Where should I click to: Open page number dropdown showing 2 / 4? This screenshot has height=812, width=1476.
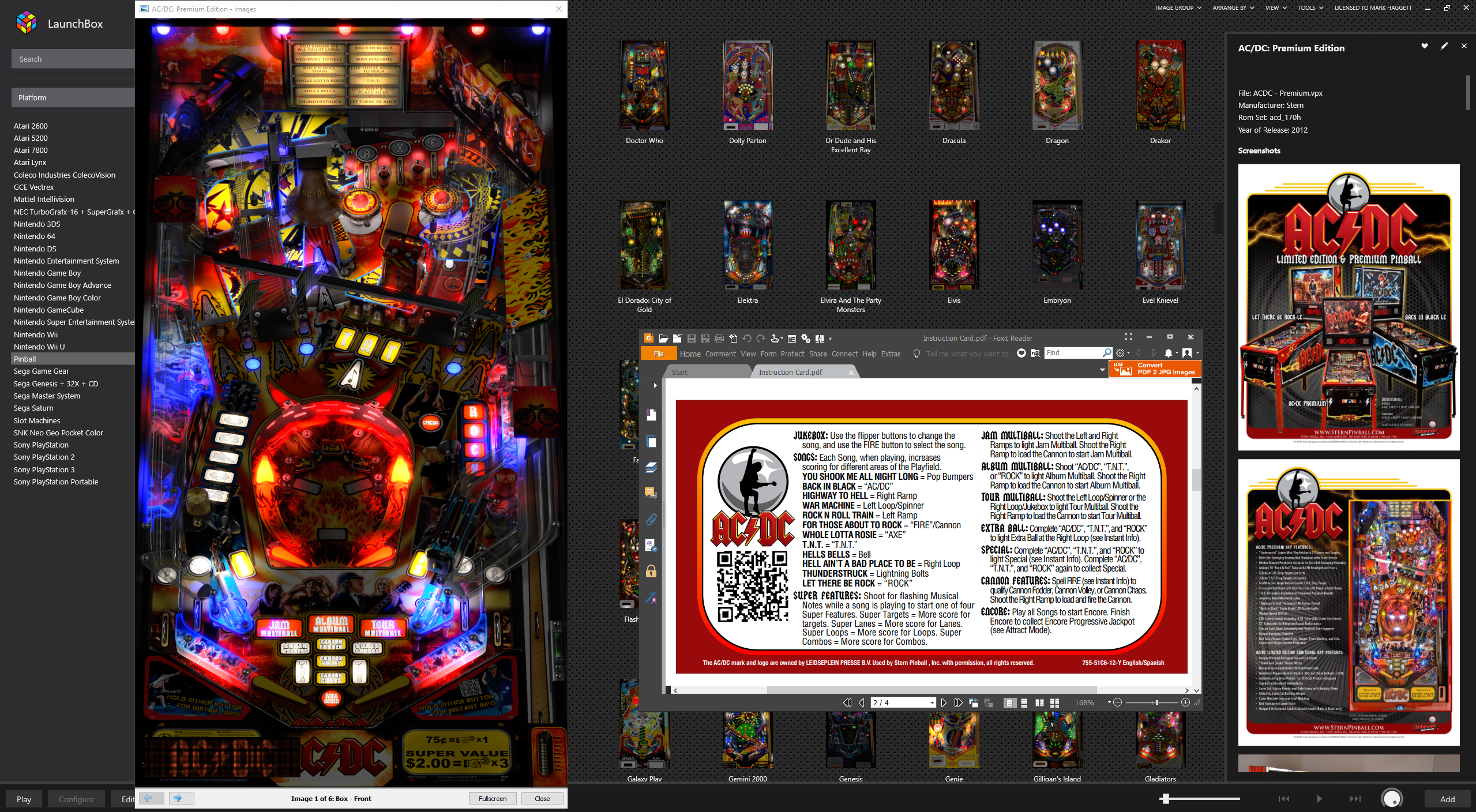pyautogui.click(x=932, y=702)
